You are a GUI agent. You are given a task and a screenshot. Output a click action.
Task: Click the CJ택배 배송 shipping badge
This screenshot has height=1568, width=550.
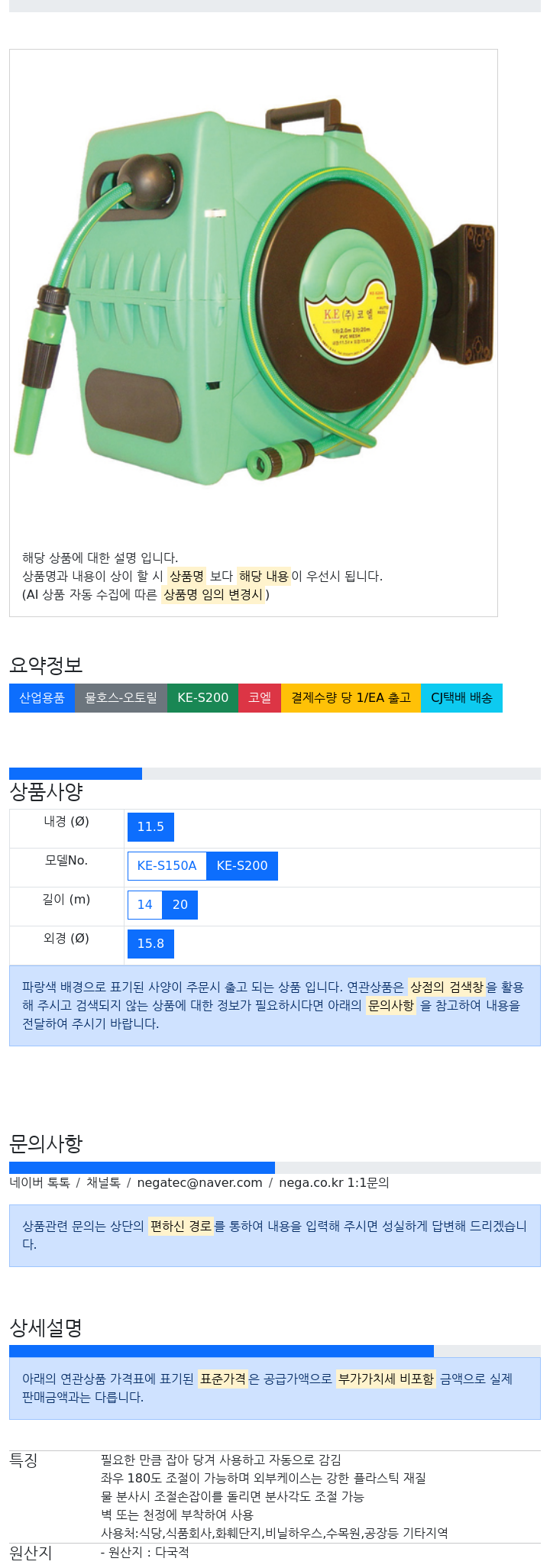[x=461, y=698]
